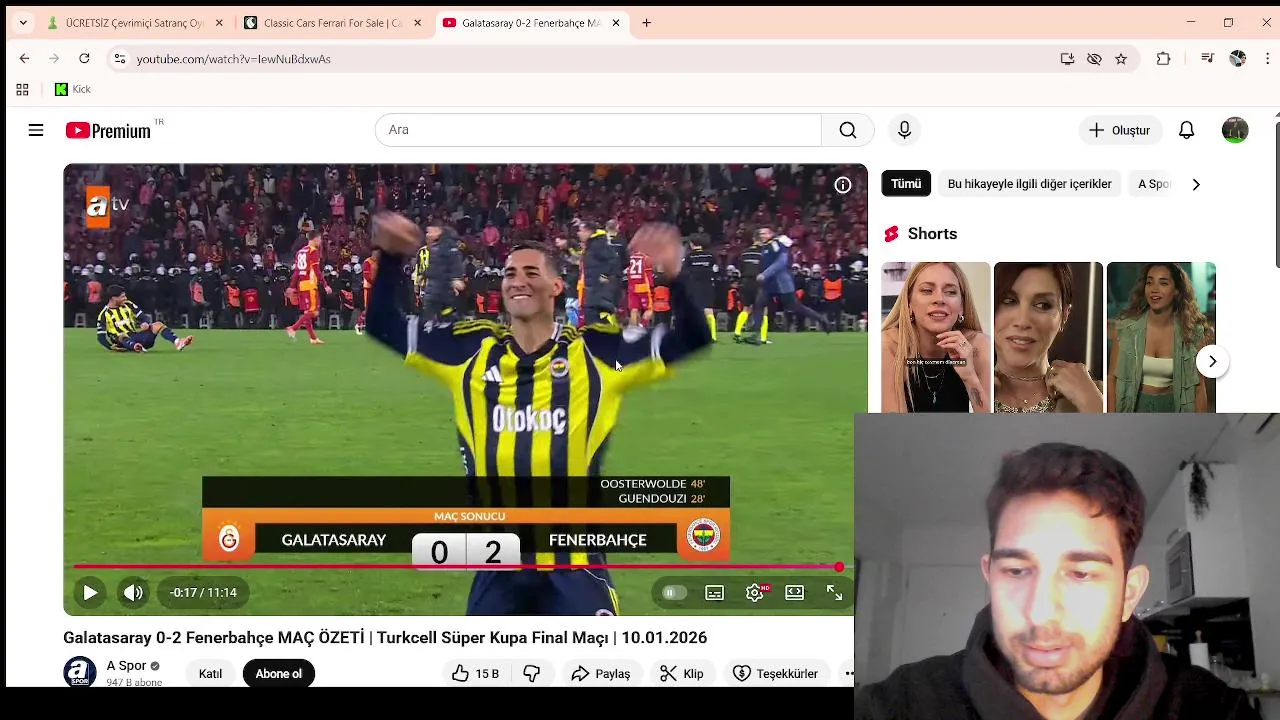Image resolution: width=1280 pixels, height=720 pixels.
Task: Bookmark this page with the star
Action: coord(1121,59)
